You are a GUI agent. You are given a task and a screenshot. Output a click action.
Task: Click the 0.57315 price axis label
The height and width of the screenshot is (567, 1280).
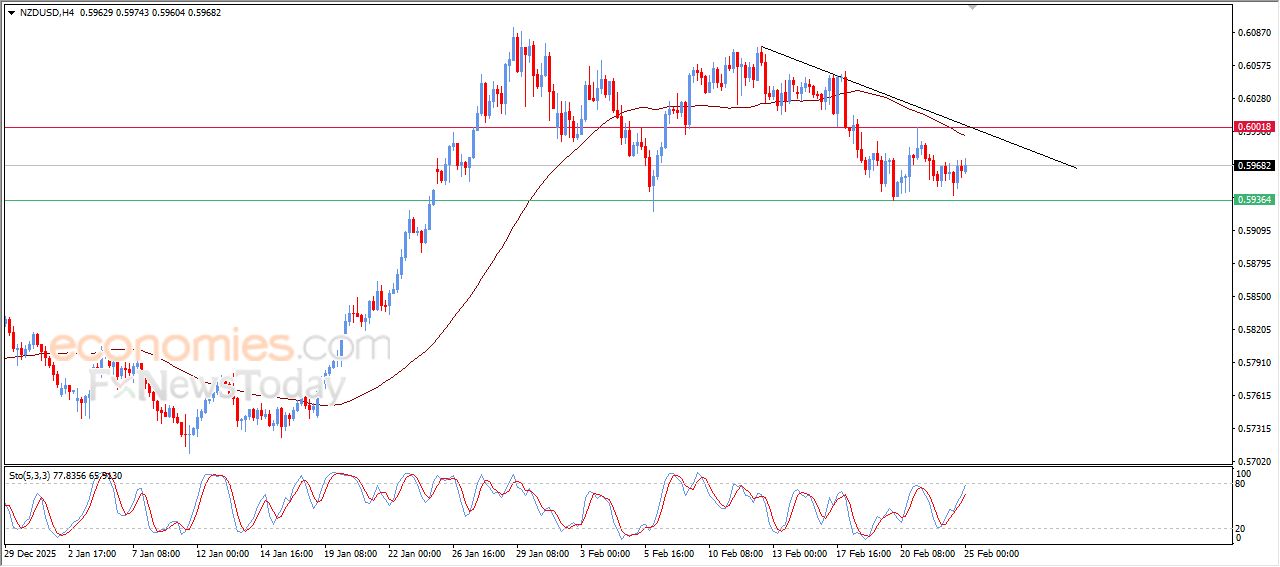pos(1253,429)
